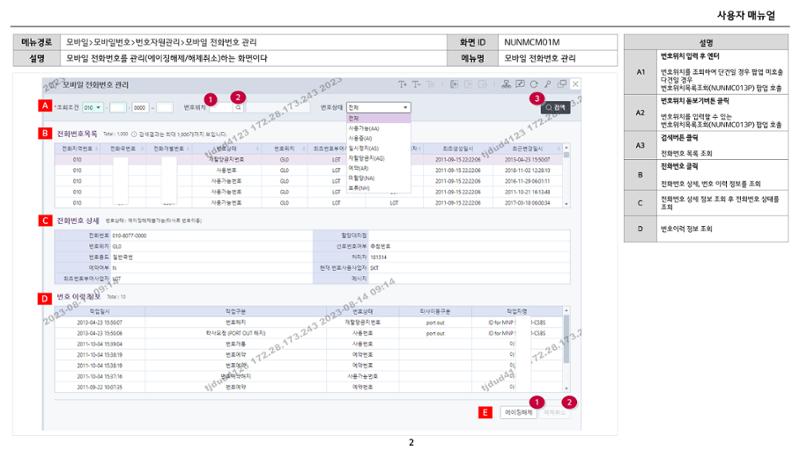Click the pin icon in the window toolbar
800x450 pixels.
click(x=547, y=84)
